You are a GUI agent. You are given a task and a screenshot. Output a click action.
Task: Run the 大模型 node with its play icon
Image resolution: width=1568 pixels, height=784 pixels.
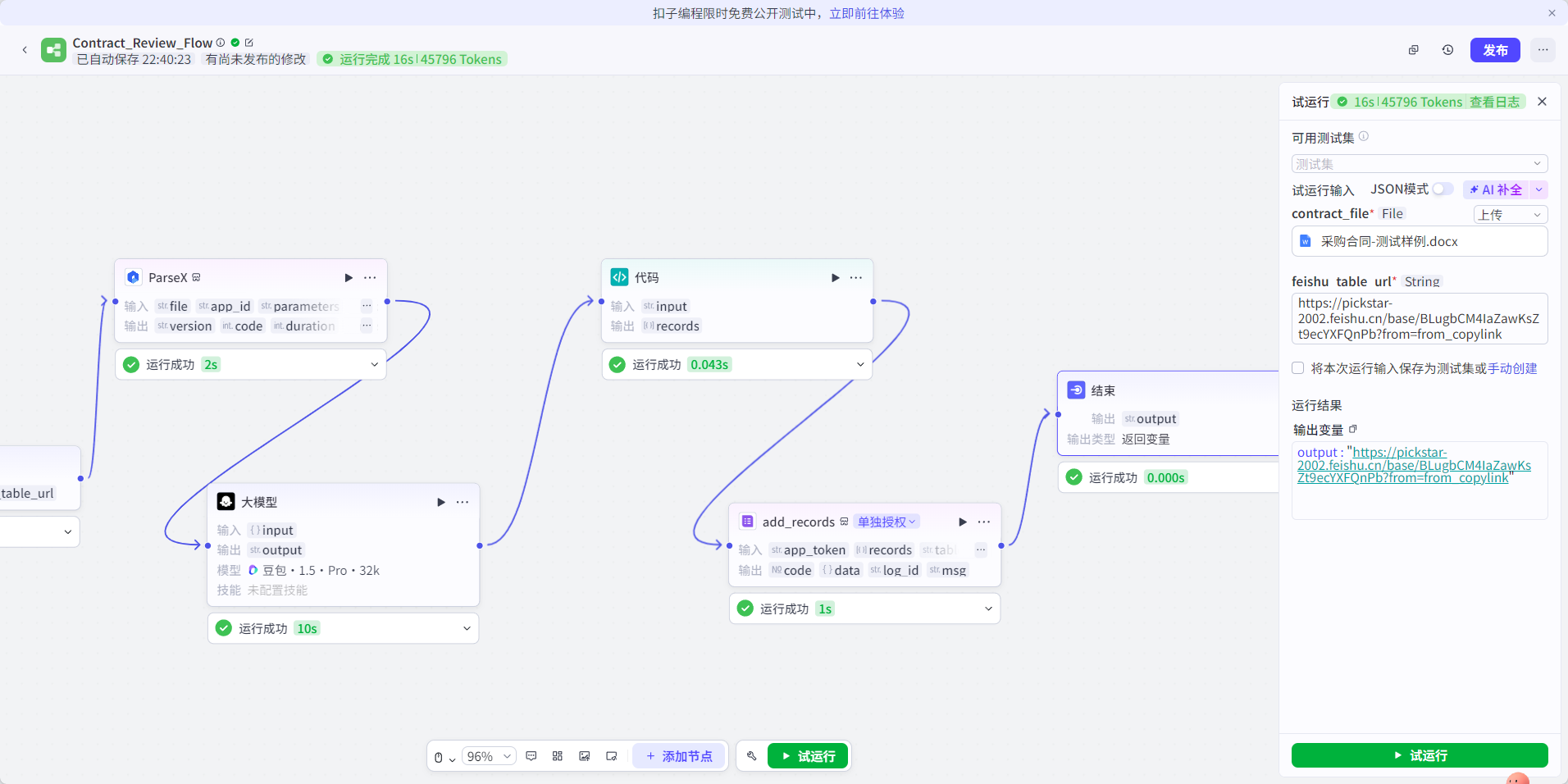(x=441, y=502)
